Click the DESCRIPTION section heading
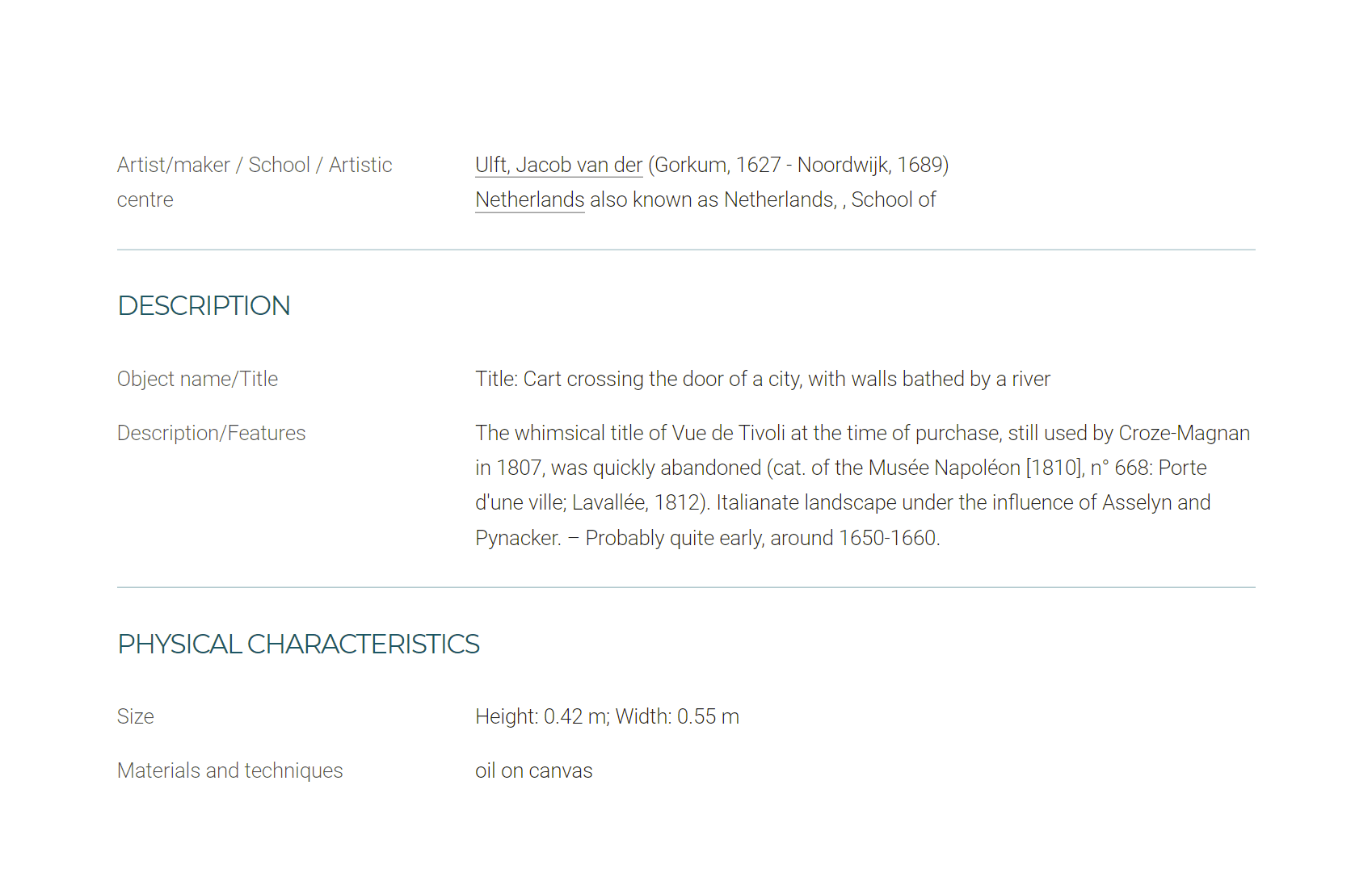The height and width of the screenshot is (890, 1372). 204,306
